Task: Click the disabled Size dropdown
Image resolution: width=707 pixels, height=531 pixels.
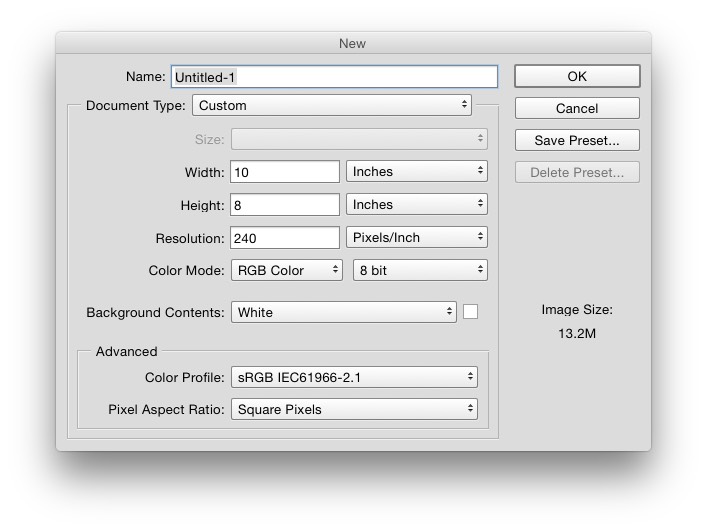Action: pos(359,139)
